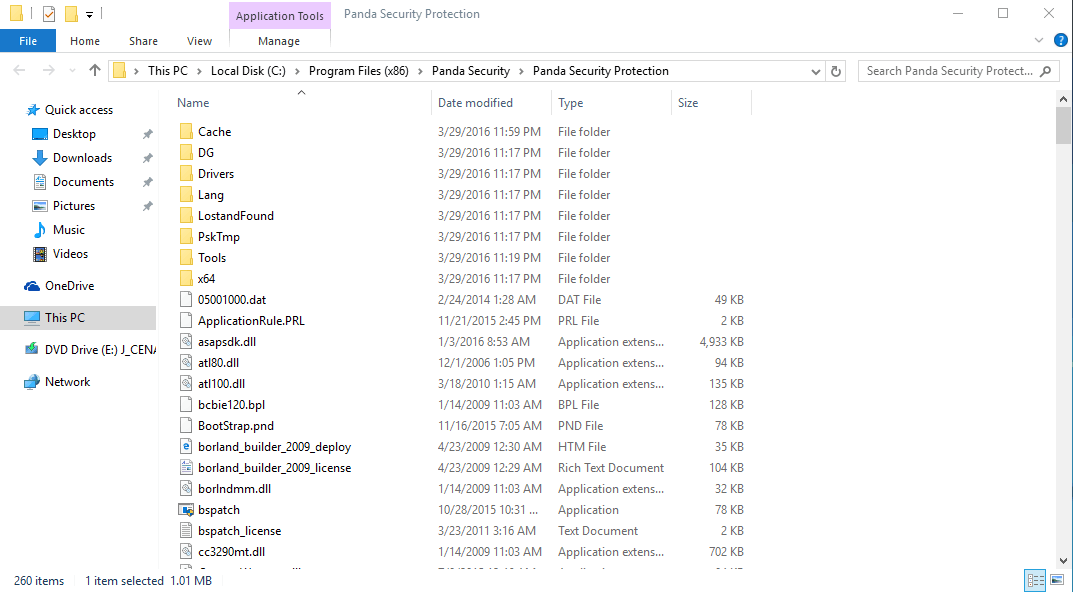Click the 05001000.dat file icon

click(186, 300)
